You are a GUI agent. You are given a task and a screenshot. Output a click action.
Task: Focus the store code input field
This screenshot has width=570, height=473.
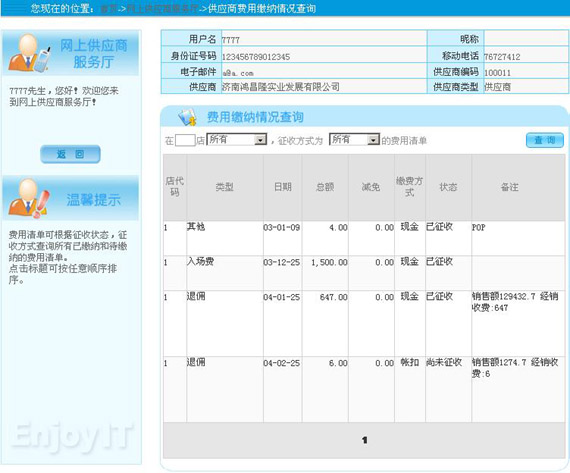[185, 140]
